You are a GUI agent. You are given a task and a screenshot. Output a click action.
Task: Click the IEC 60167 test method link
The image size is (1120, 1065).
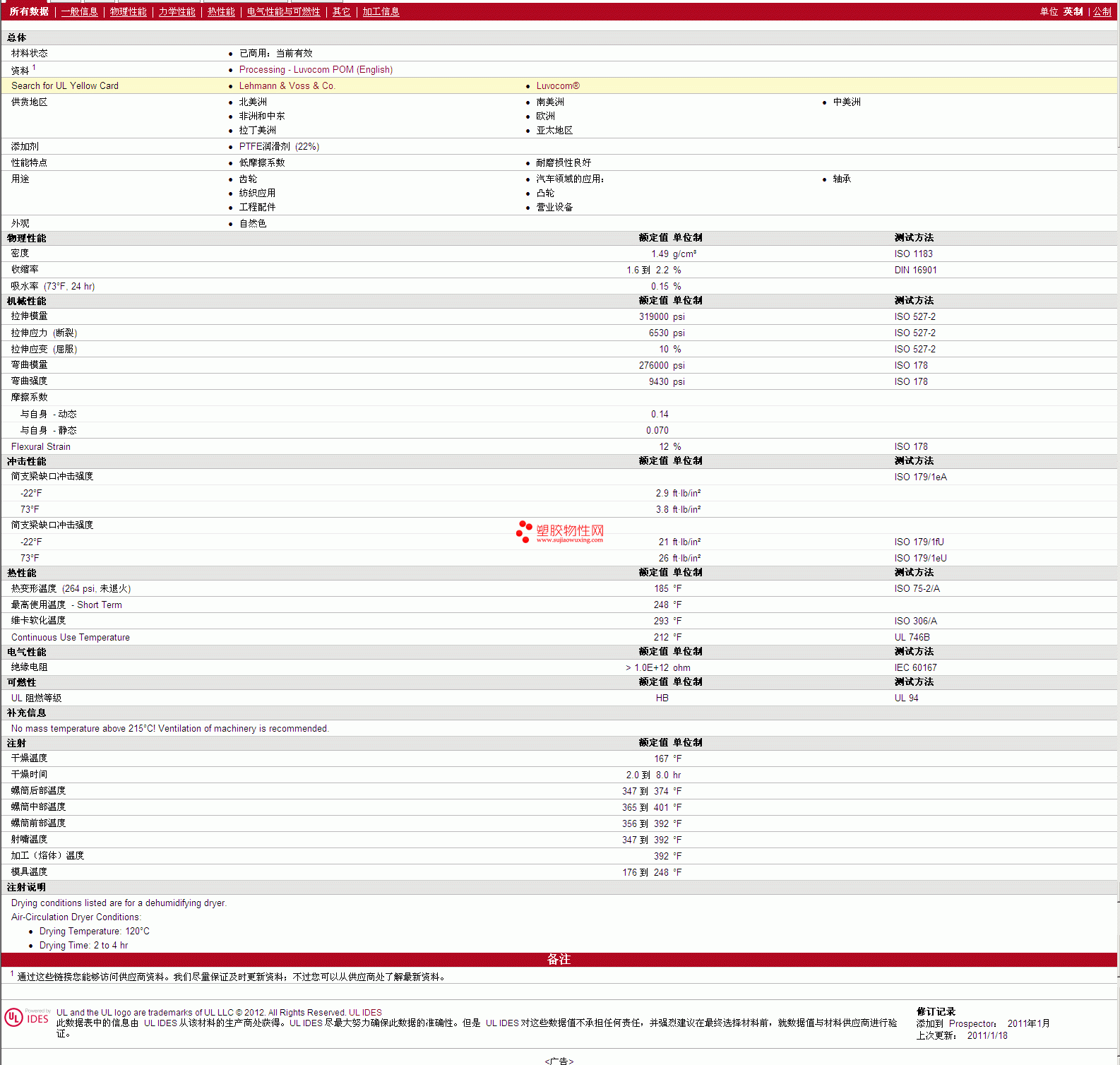[915, 667]
